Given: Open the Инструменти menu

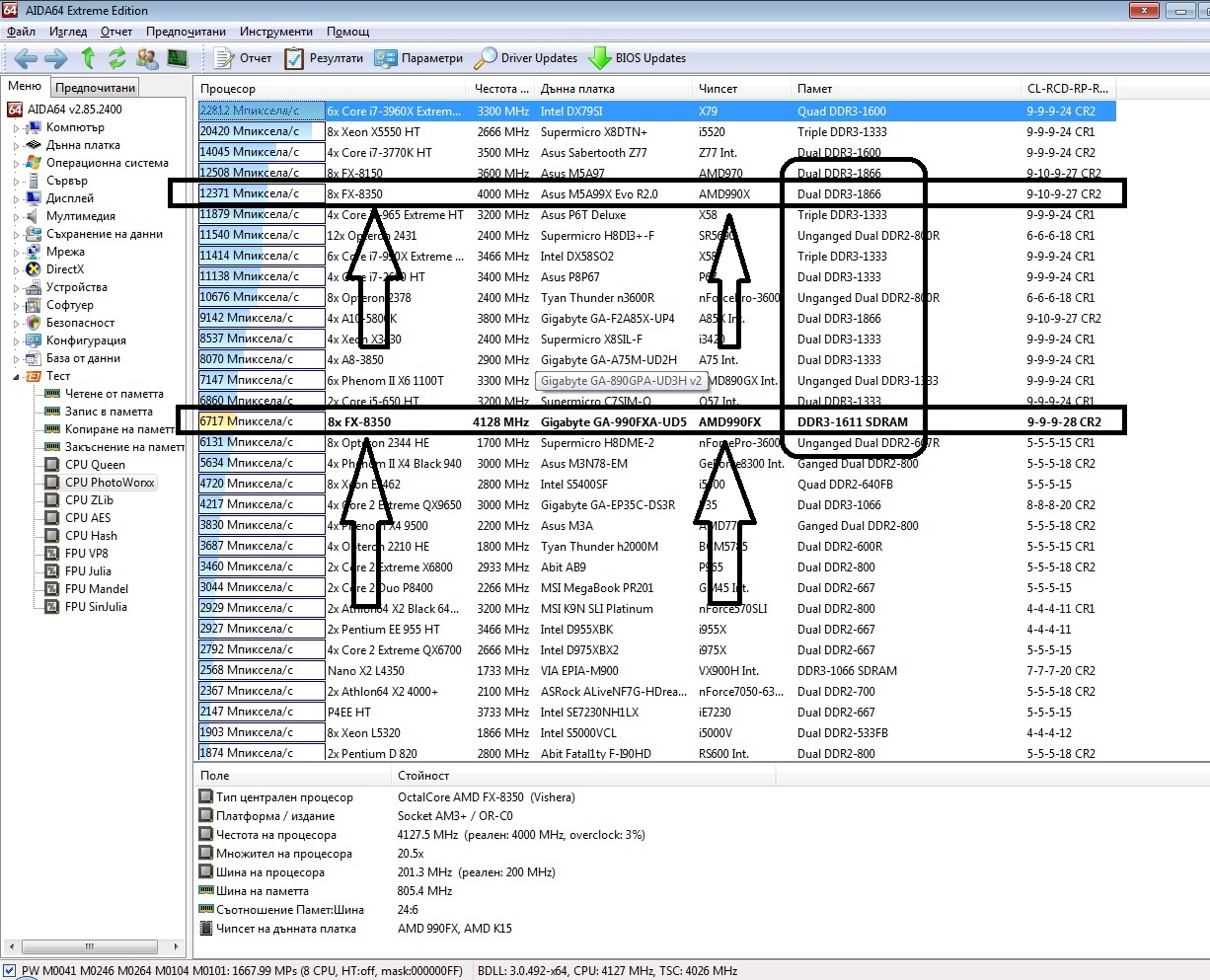Looking at the screenshot, I should [x=276, y=32].
